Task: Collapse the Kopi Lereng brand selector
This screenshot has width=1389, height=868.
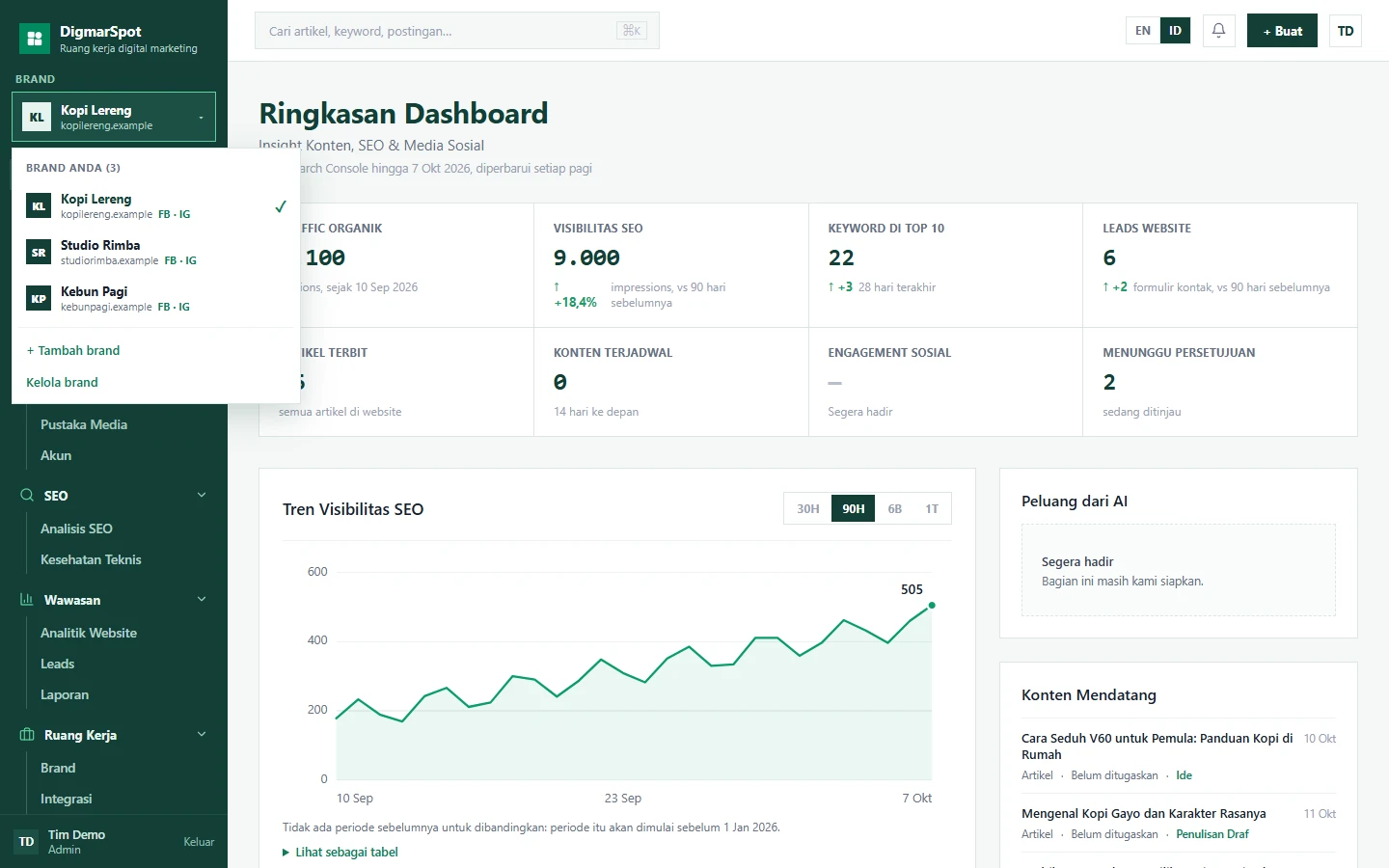Action: pyautogui.click(x=114, y=117)
